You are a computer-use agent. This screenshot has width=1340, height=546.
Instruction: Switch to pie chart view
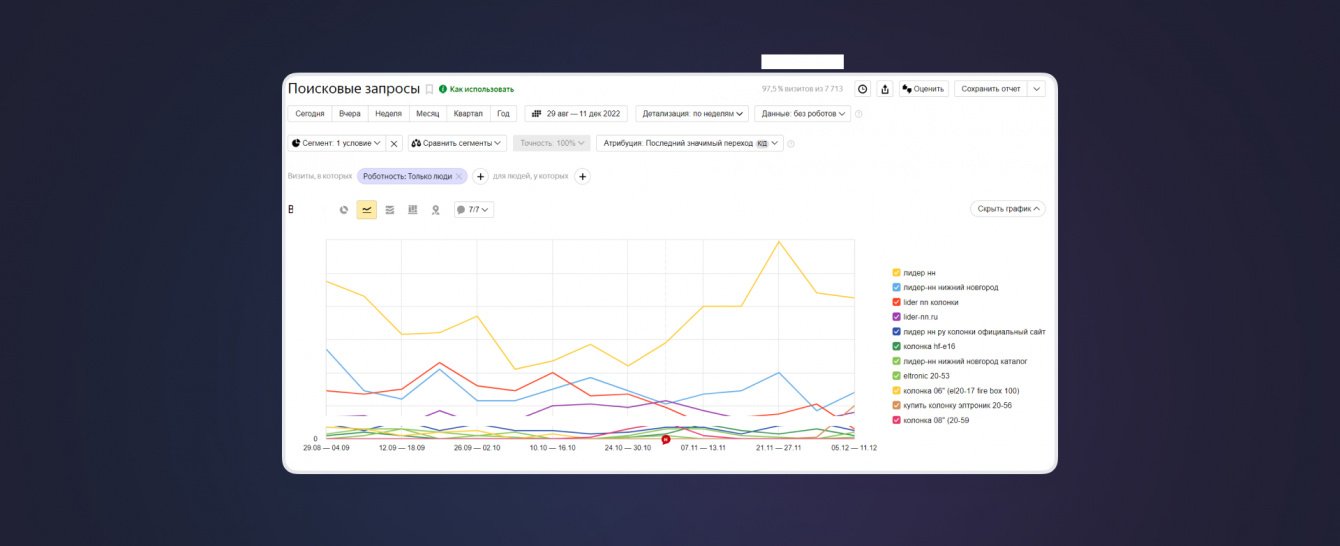[x=344, y=210]
